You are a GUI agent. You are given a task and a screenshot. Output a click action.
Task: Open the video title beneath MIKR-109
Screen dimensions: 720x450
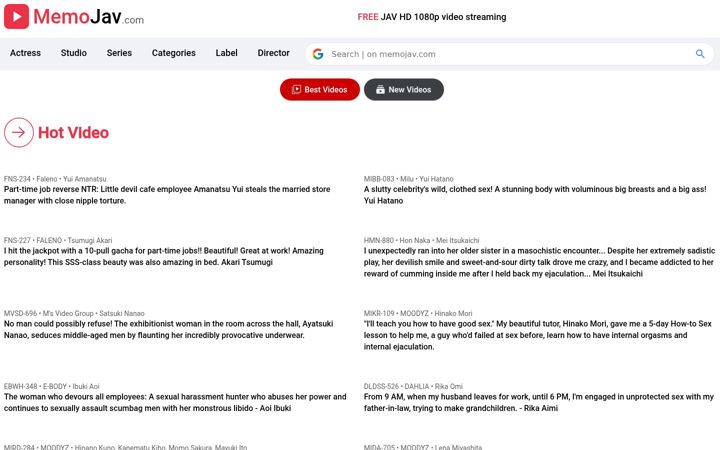538,335
